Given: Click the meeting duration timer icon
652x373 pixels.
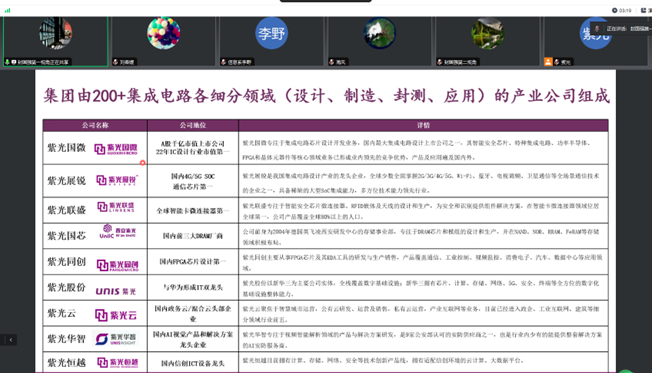Looking at the screenshot, I should (x=614, y=10).
